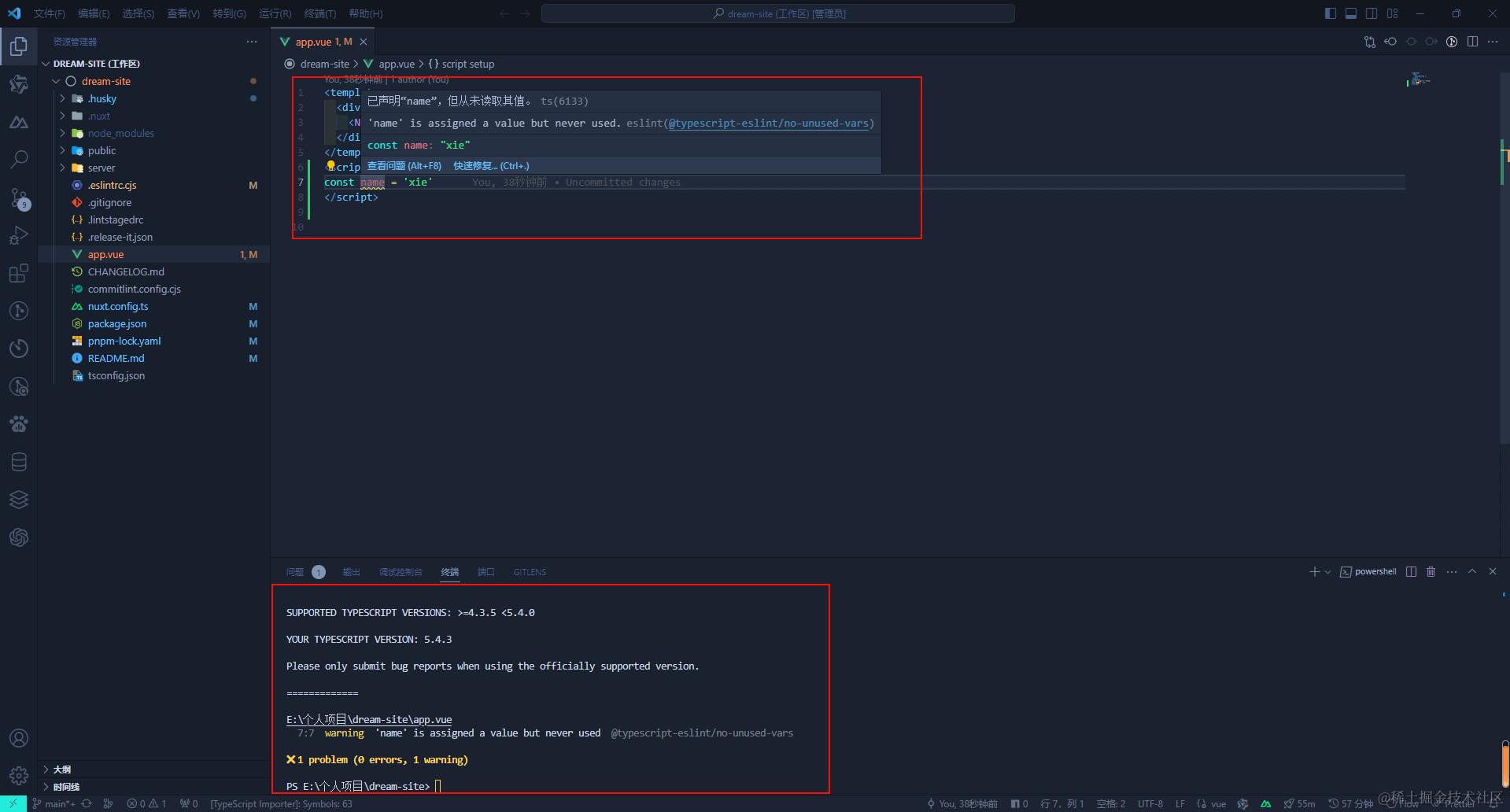
Task: Open Run and Debug view
Action: point(19,235)
